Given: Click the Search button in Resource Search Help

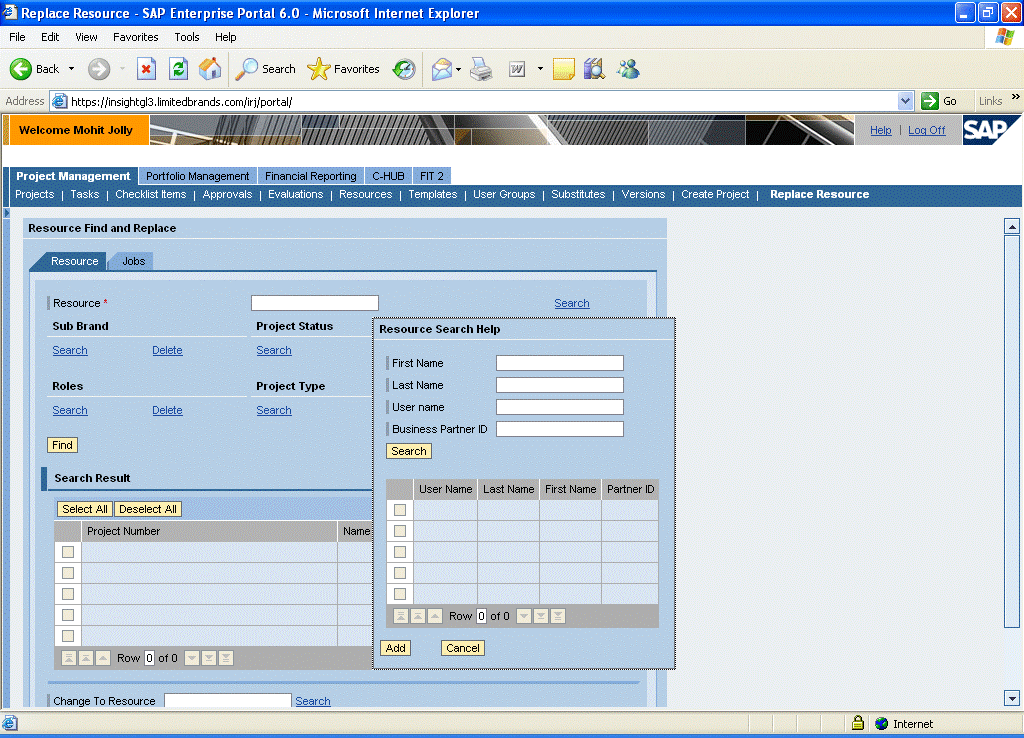Looking at the screenshot, I should [x=409, y=451].
